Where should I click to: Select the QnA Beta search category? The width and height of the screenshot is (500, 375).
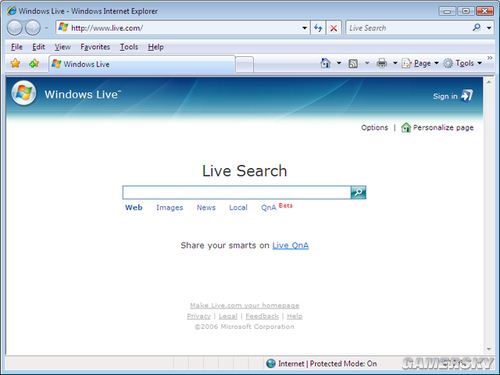pyautogui.click(x=277, y=207)
